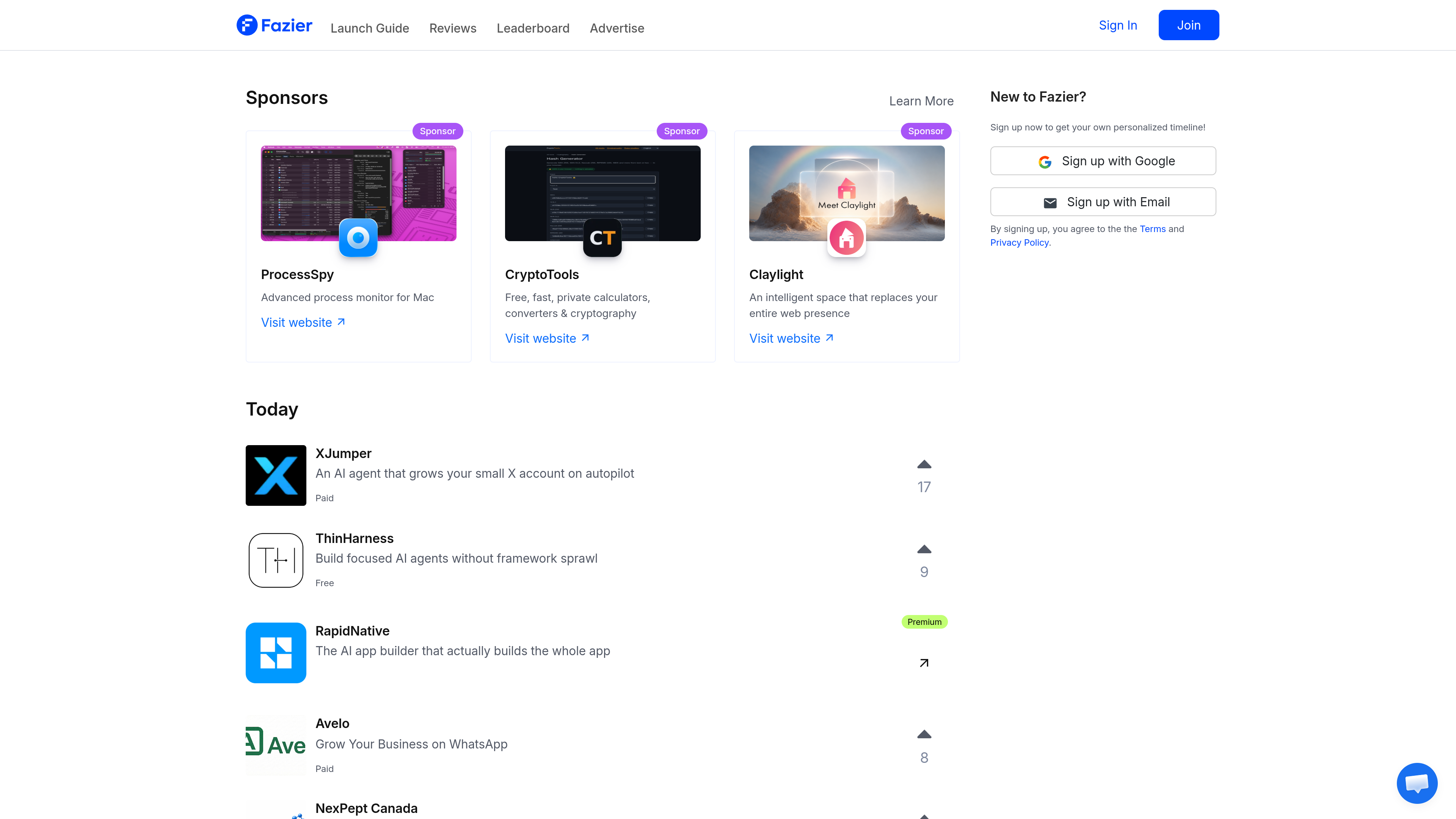Image resolution: width=1456 pixels, height=819 pixels.
Task: Click the RapidNative logo icon
Action: coord(276,653)
